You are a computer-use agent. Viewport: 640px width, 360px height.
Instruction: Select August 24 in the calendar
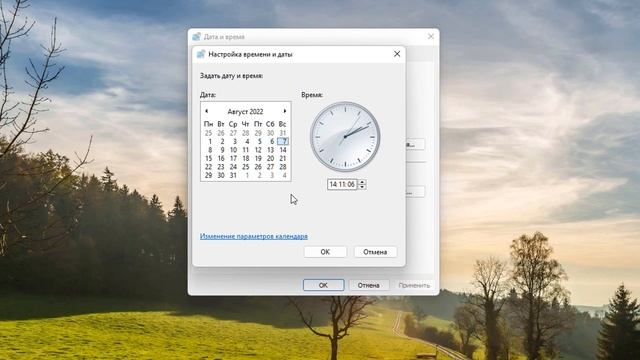pyautogui.click(x=233, y=167)
